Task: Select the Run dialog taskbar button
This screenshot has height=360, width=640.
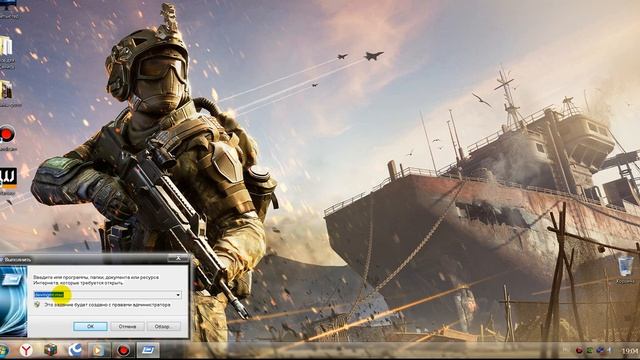Action: (148, 350)
